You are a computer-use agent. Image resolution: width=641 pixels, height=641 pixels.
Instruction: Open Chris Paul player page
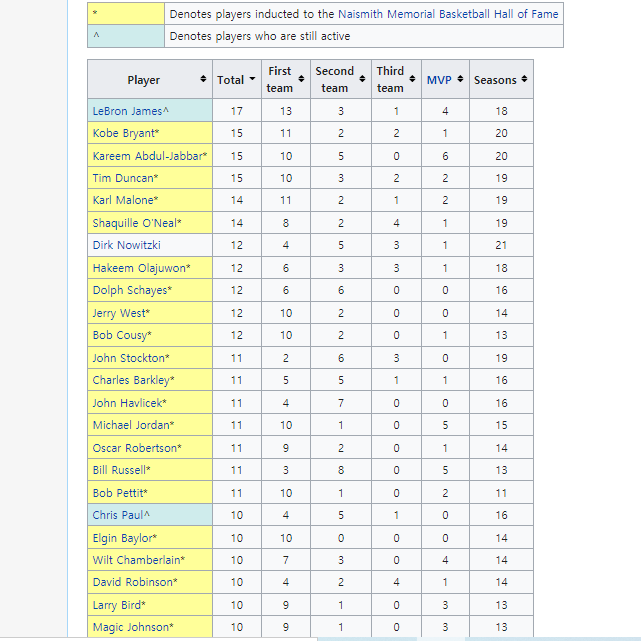tap(118, 515)
